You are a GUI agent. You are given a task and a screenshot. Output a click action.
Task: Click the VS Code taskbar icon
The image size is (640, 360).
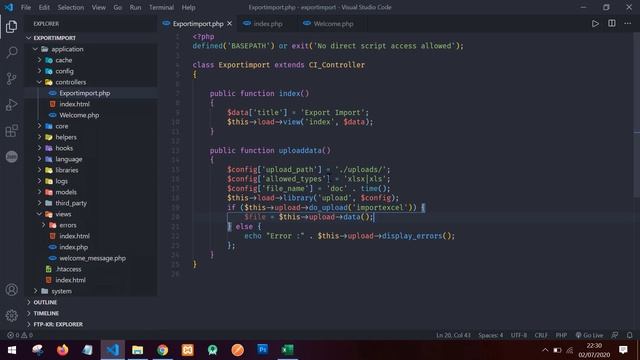click(113, 350)
